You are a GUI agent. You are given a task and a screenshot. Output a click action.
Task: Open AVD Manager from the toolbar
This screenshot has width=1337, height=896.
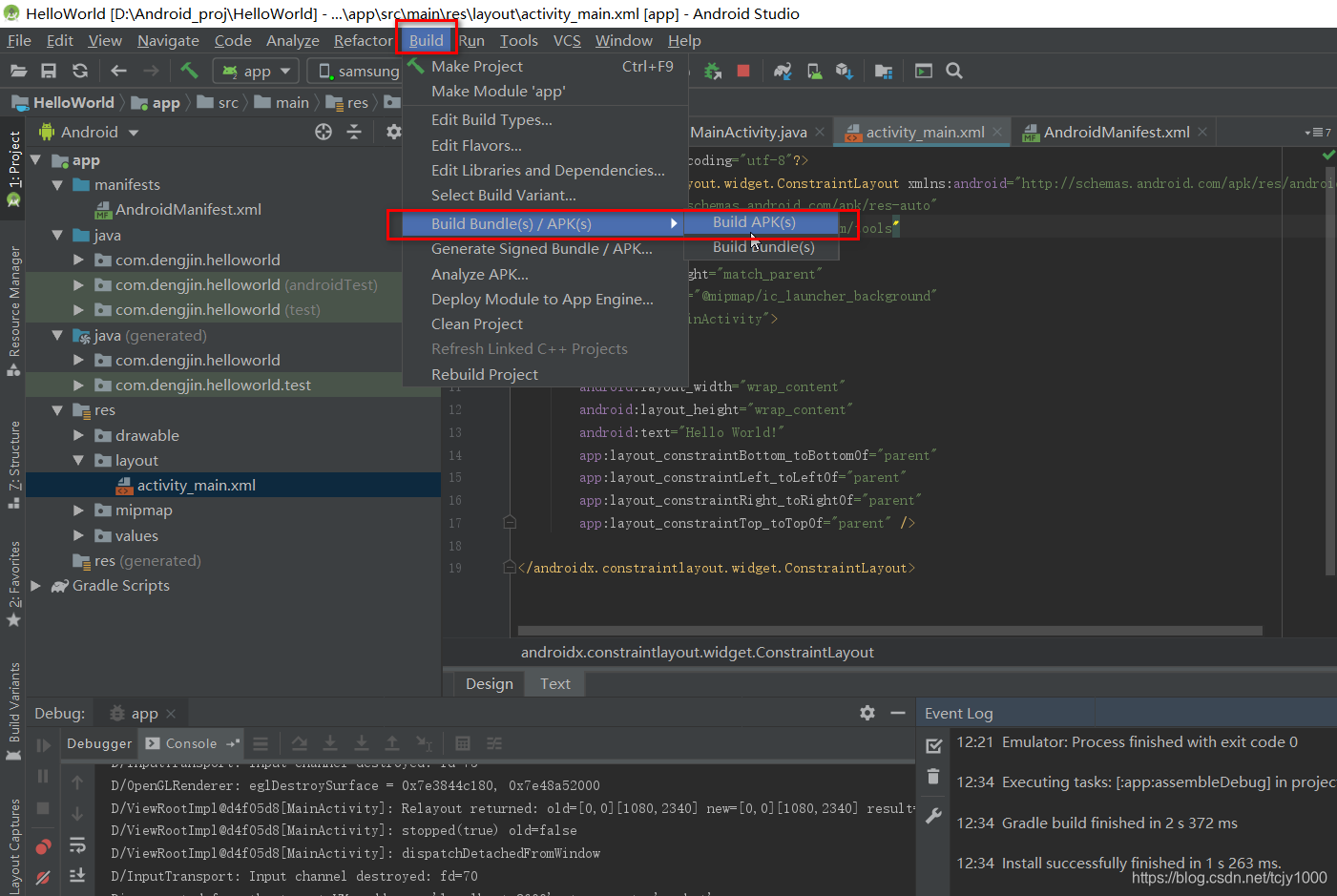[x=814, y=71]
